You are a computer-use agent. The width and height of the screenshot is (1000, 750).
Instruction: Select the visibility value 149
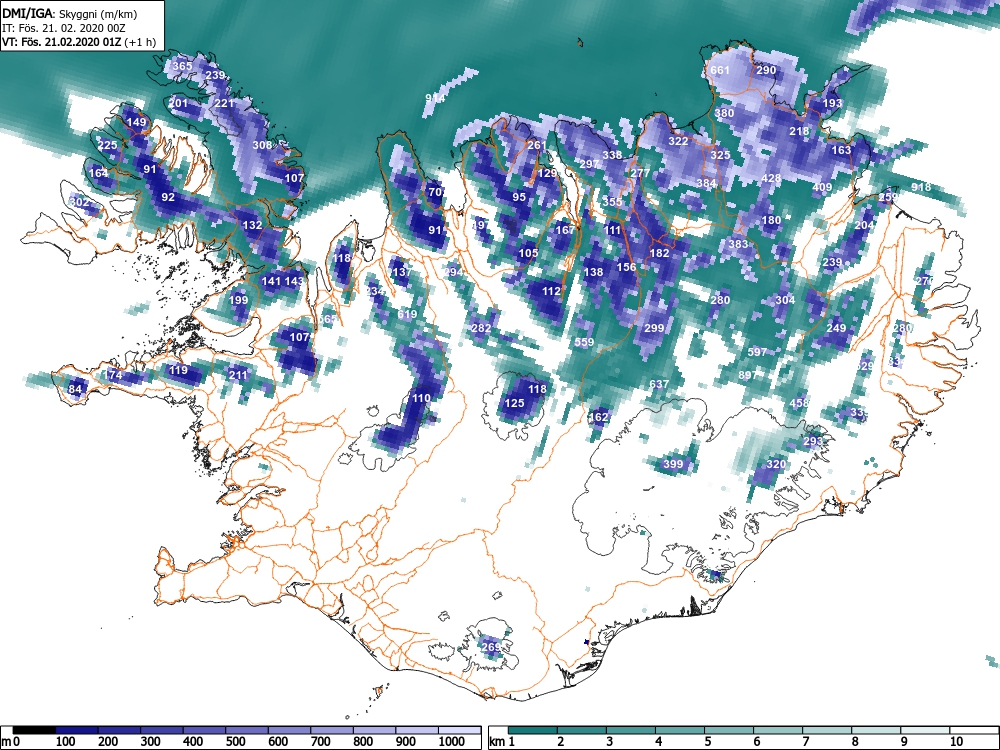click(136, 122)
